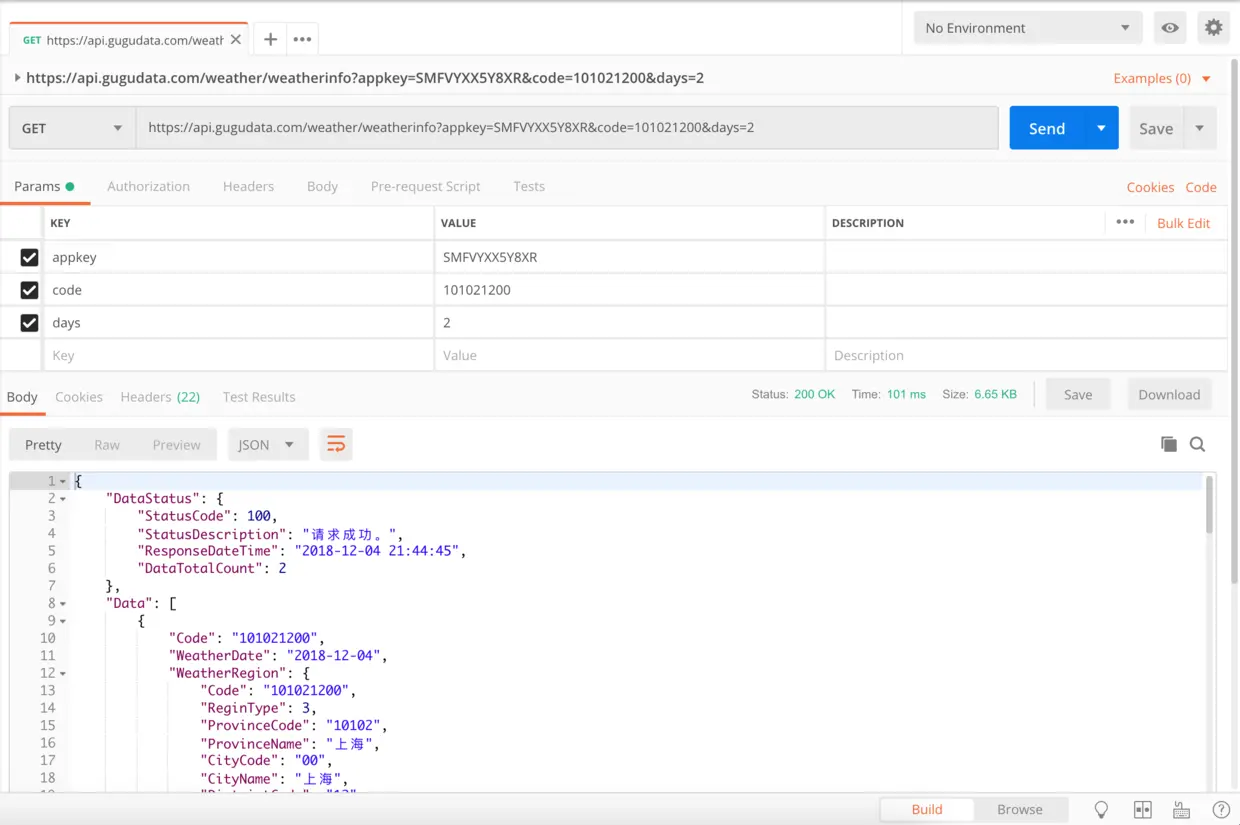This screenshot has height=825, width=1240.
Task: Expand the request title disclosure triangle
Action: tap(17, 78)
